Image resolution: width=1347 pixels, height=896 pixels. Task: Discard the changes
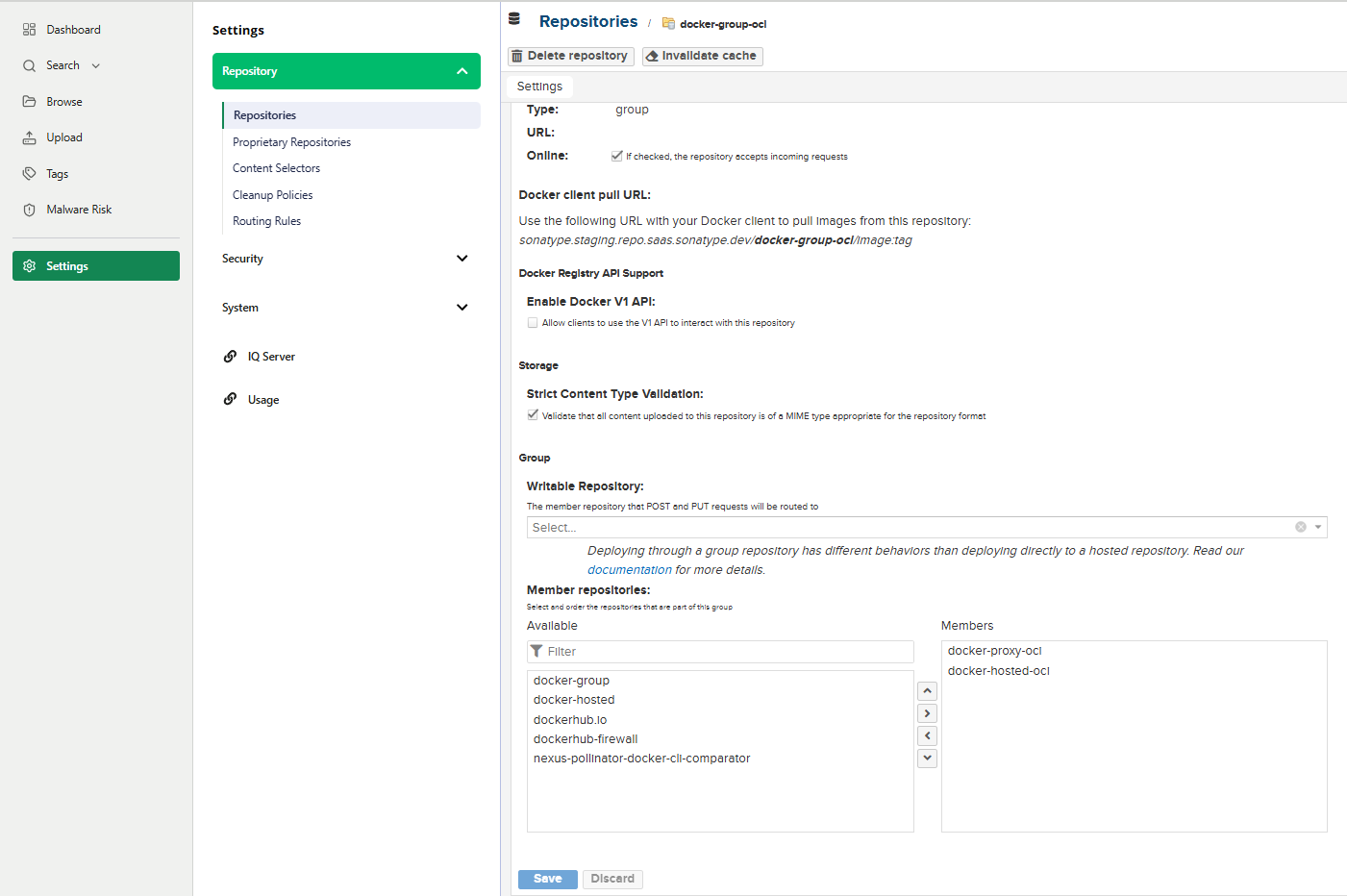tap(612, 879)
